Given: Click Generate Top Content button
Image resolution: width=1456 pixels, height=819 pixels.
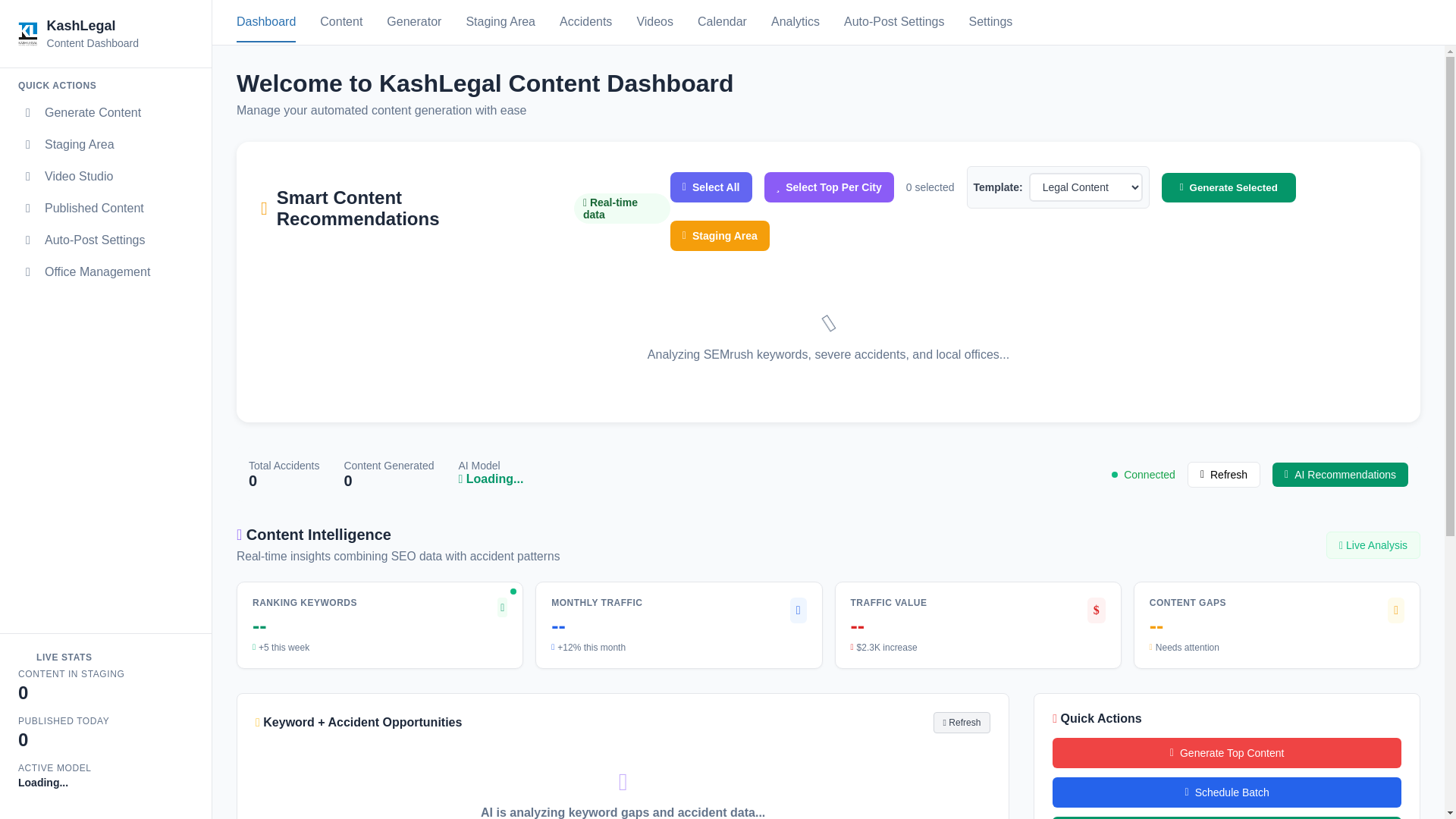Looking at the screenshot, I should pyautogui.click(x=1226, y=753).
